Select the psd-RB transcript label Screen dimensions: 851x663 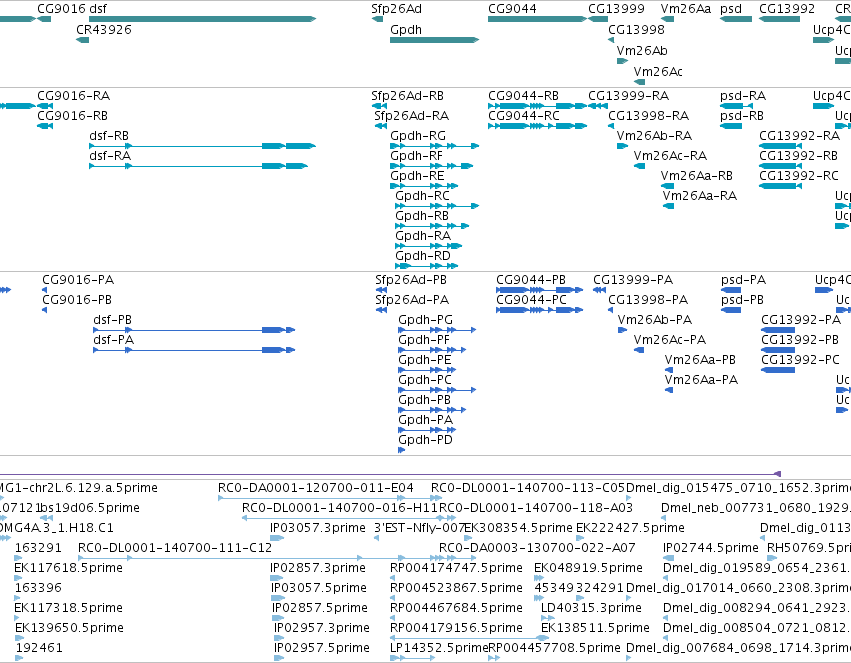coord(742,116)
